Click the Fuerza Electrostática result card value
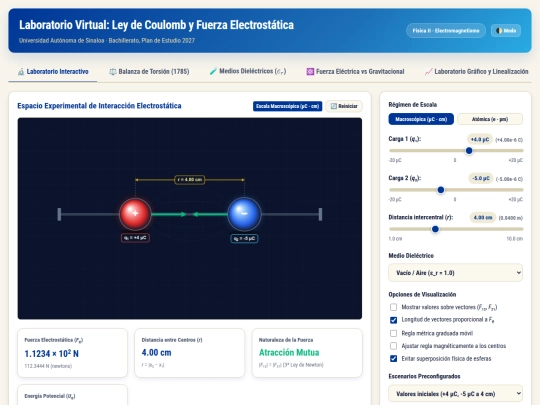 52,354
